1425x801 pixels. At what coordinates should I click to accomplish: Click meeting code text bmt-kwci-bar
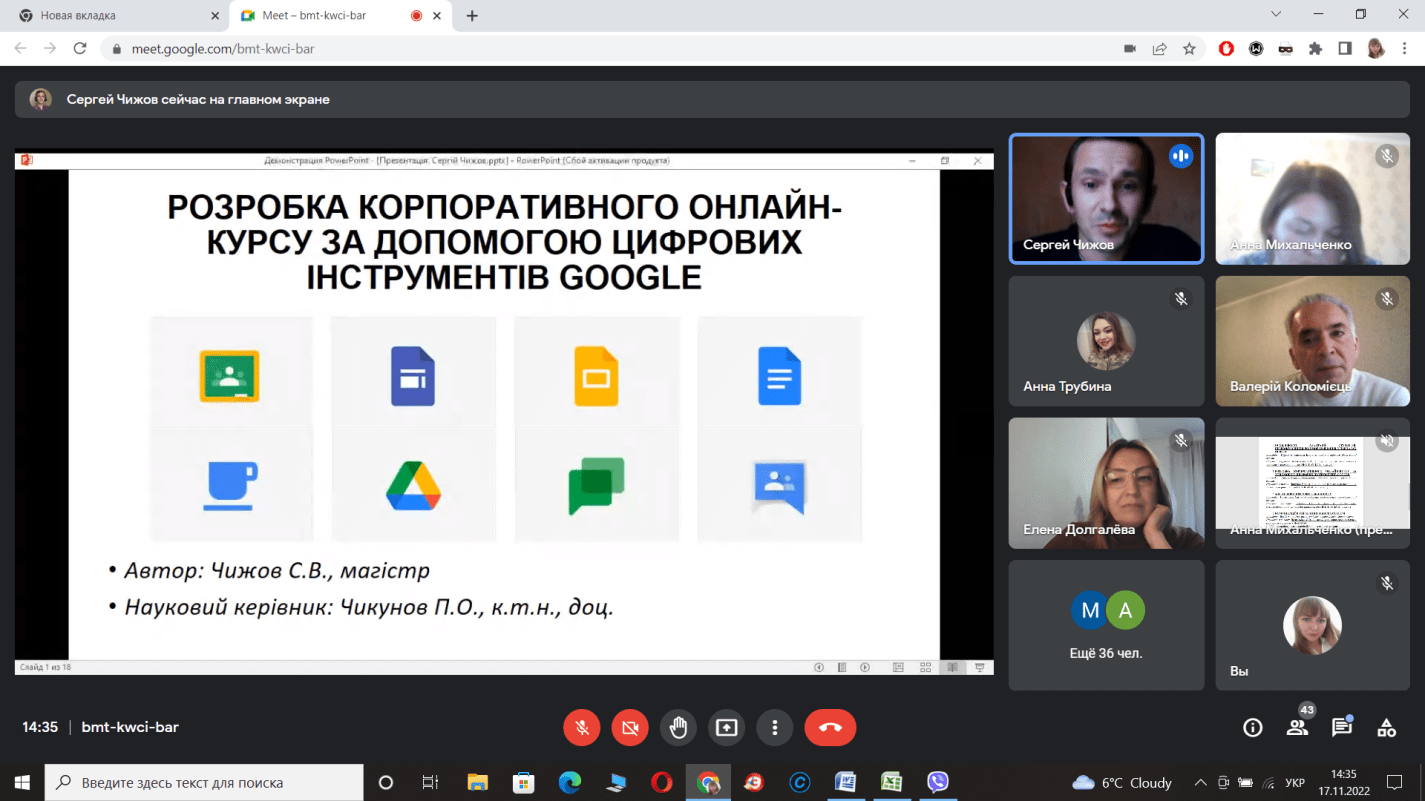[130, 727]
